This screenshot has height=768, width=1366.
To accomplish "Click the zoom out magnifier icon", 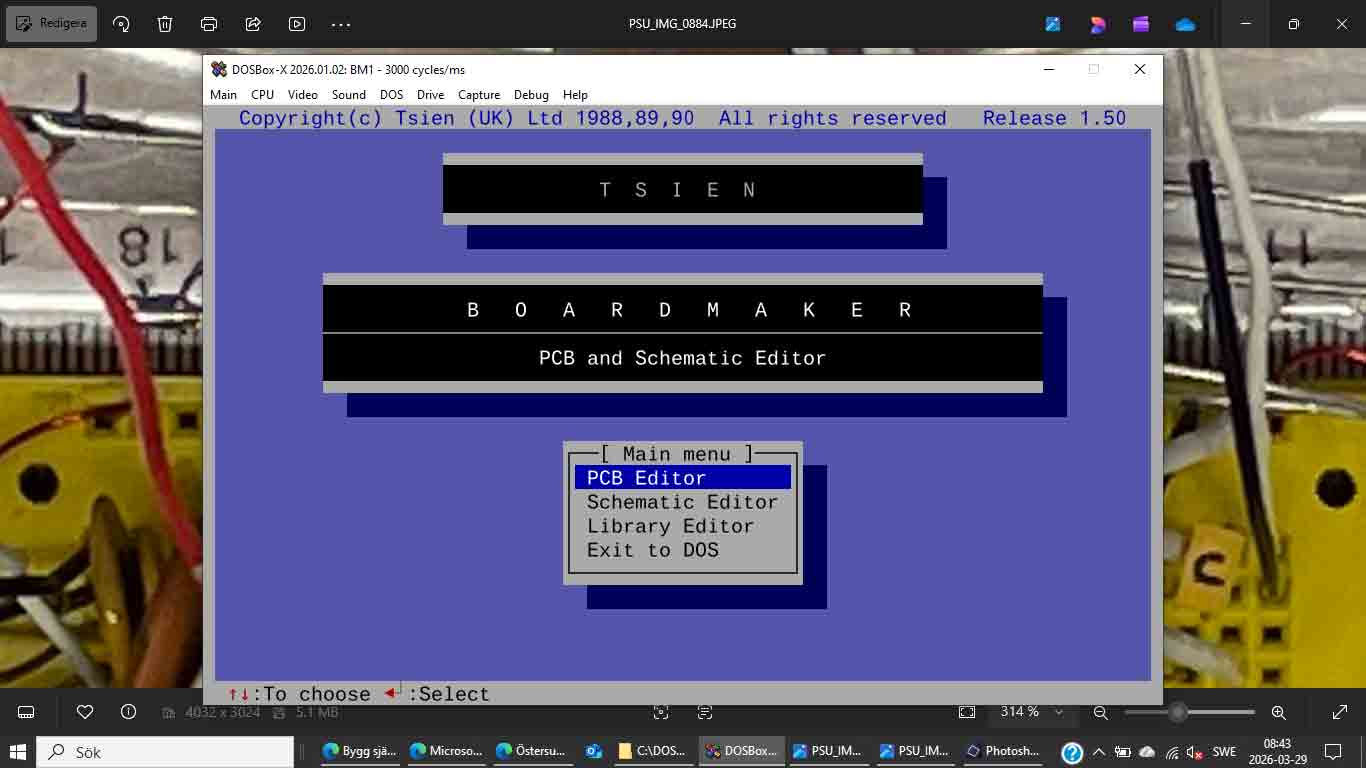I will coord(1101,712).
